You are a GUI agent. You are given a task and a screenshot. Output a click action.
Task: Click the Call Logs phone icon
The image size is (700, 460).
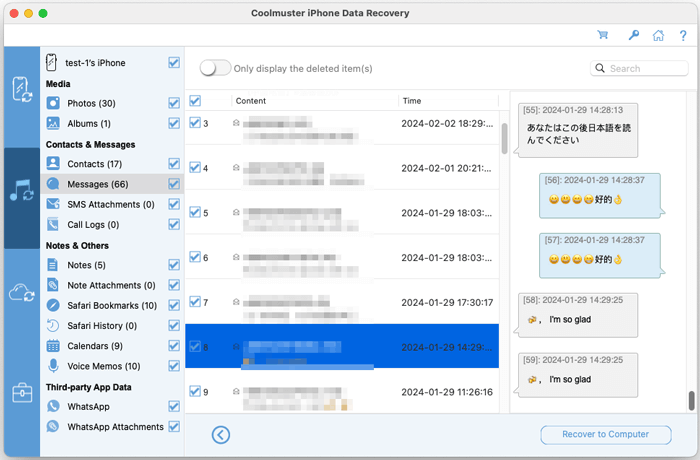coord(53,224)
